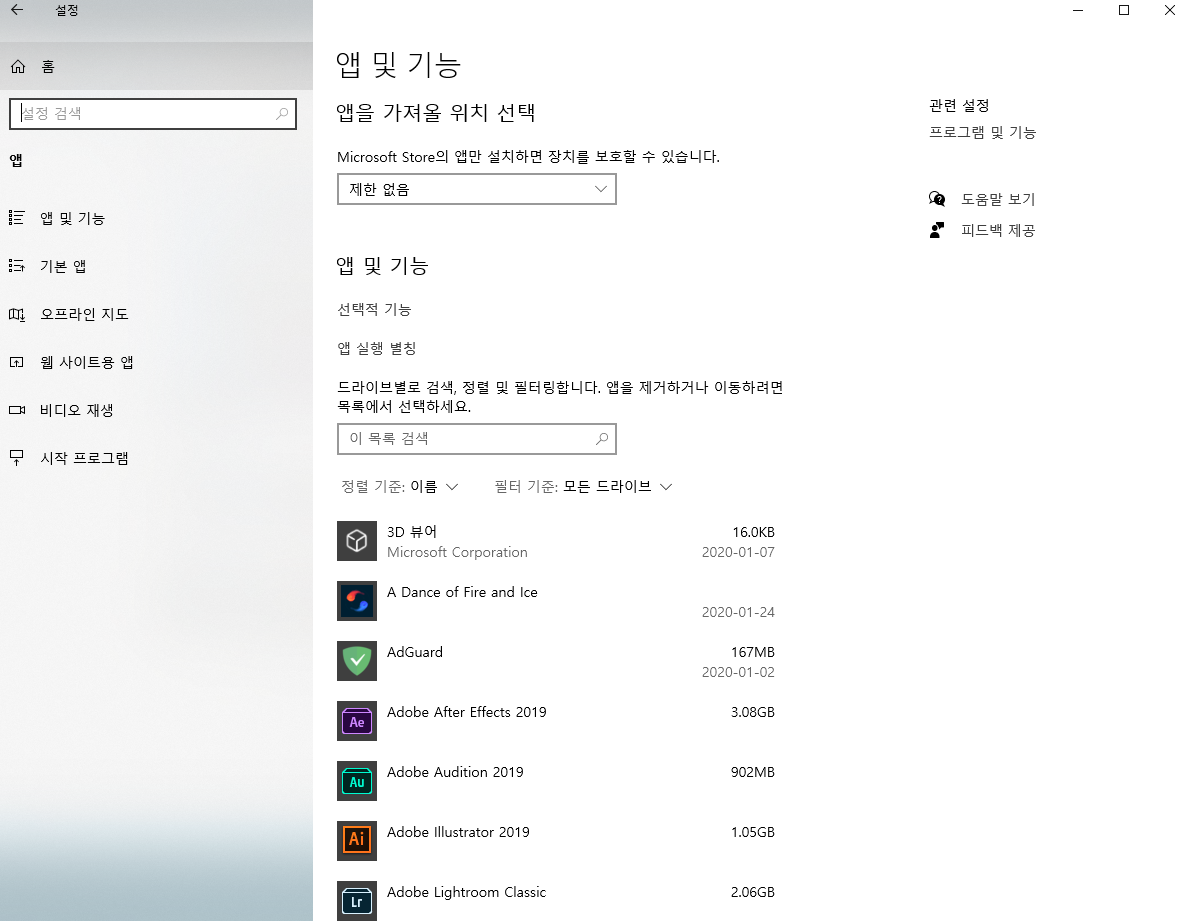This screenshot has height=921, width=1184.
Task: Focus the 설정 검색 input field
Action: 153,113
